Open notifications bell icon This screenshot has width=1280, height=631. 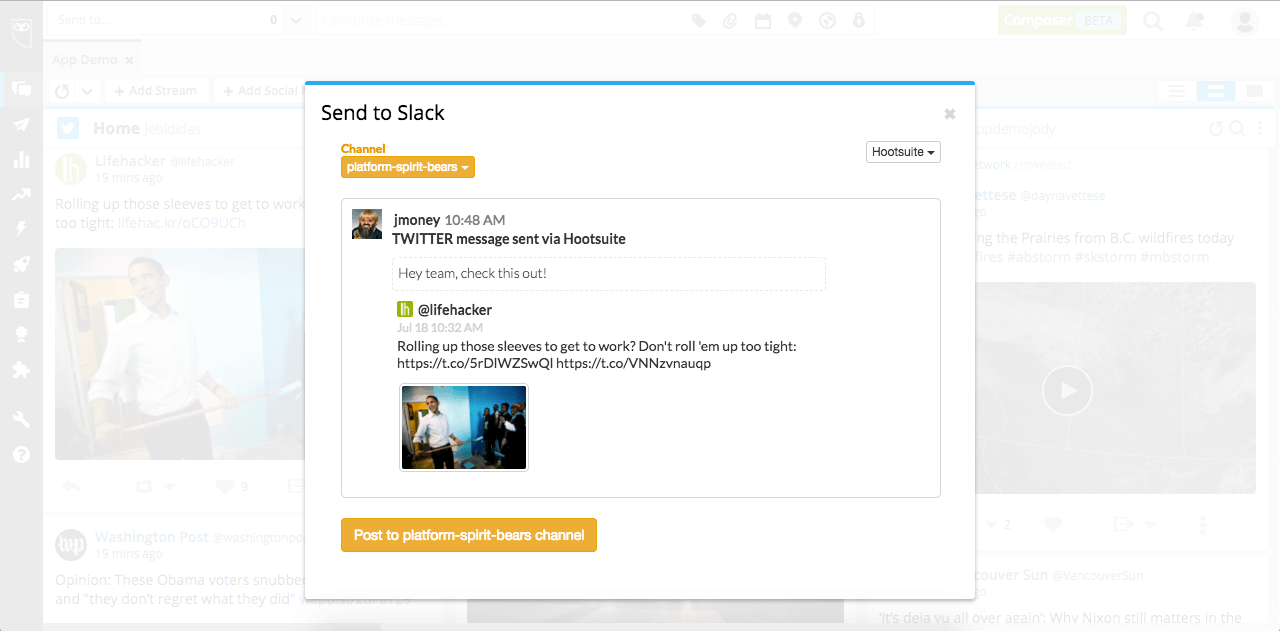(x=1194, y=20)
